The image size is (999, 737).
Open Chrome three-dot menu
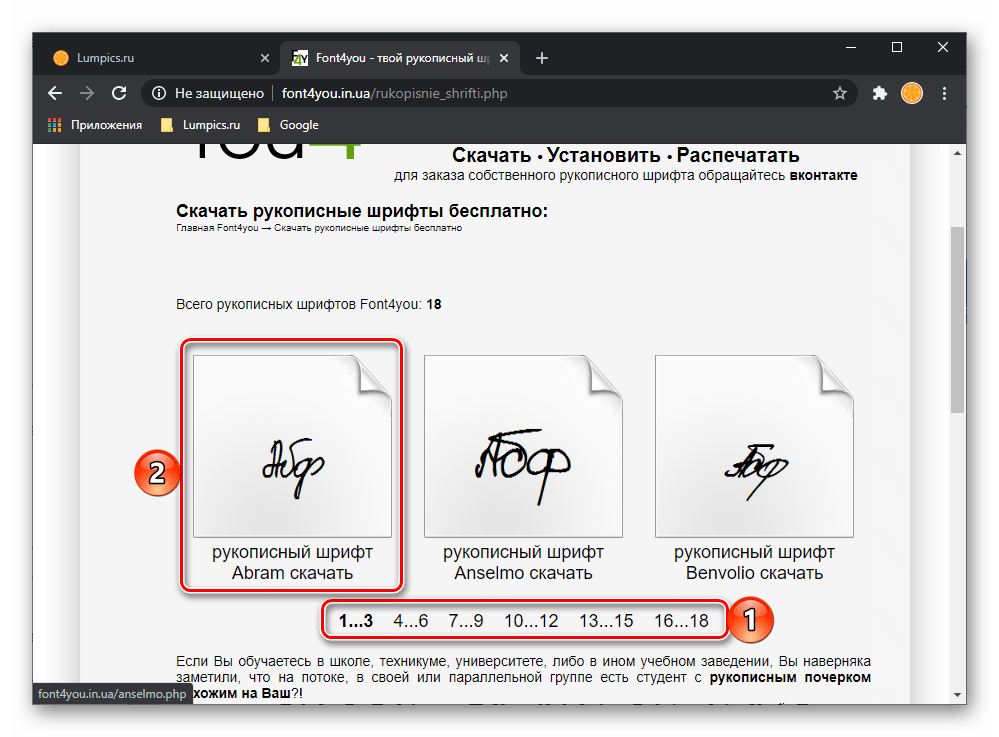point(945,93)
